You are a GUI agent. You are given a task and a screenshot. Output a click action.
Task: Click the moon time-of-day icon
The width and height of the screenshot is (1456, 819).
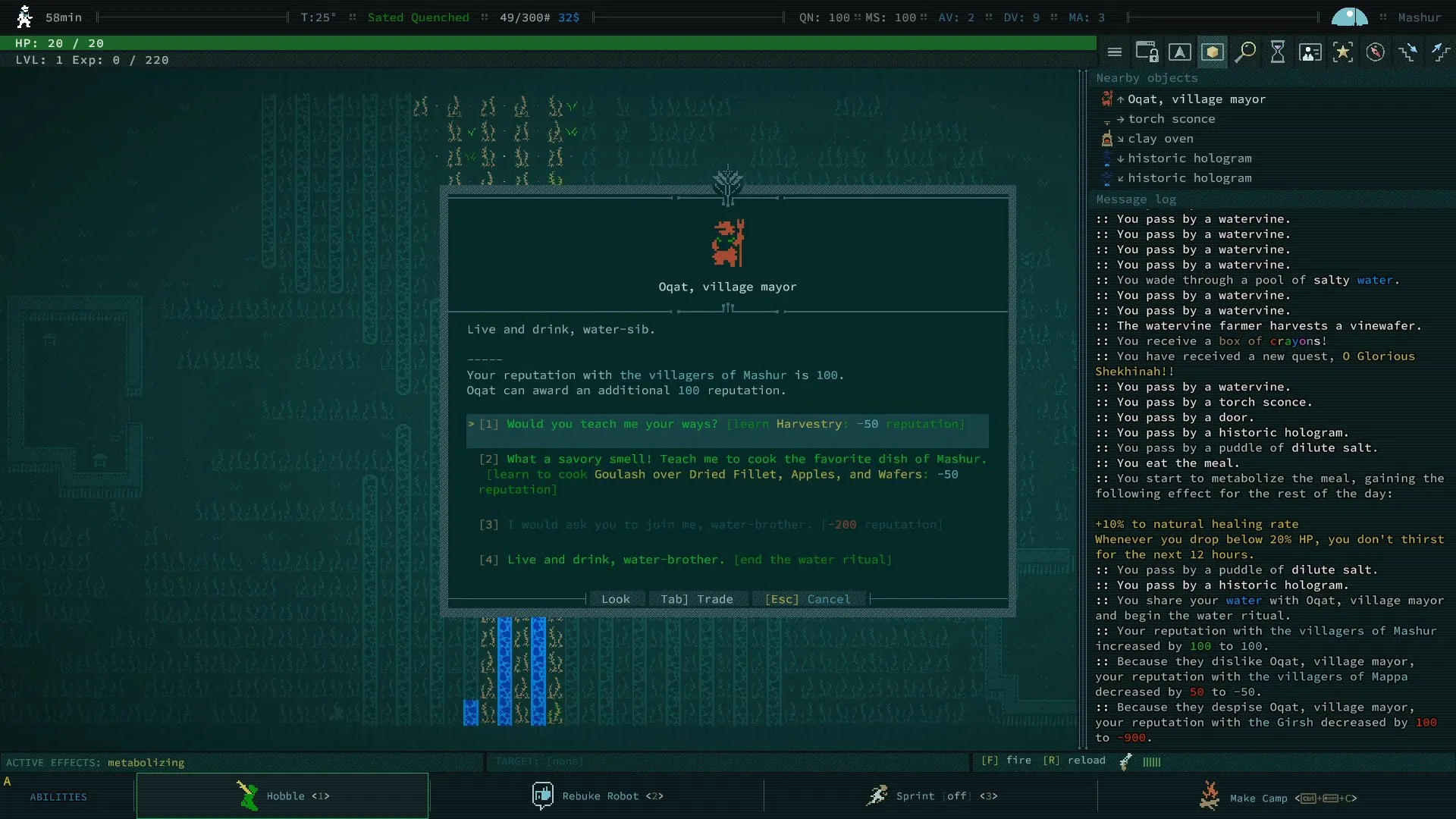click(1350, 17)
